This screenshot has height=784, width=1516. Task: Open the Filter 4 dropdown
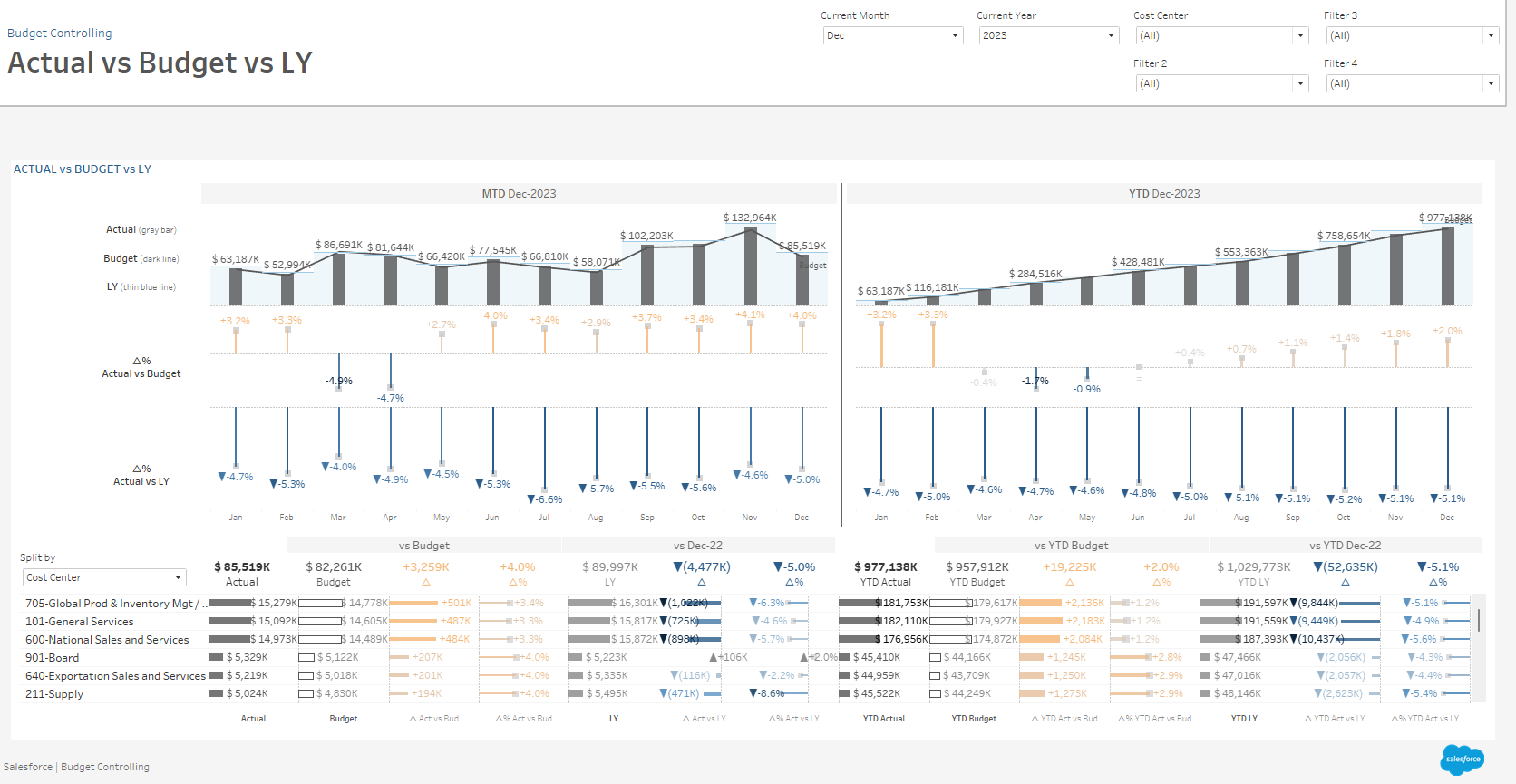coord(1412,83)
